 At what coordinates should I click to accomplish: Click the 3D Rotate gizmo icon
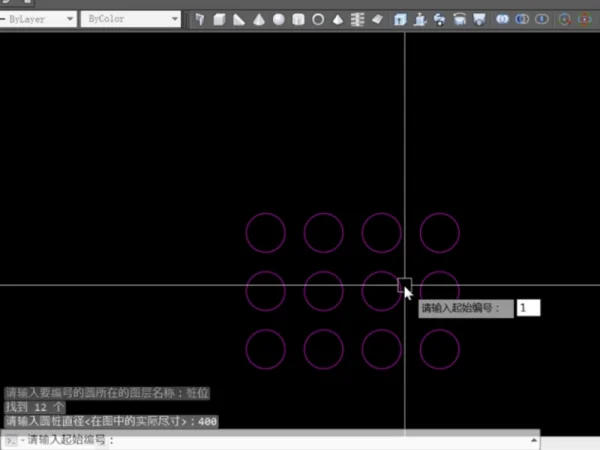tap(585, 19)
